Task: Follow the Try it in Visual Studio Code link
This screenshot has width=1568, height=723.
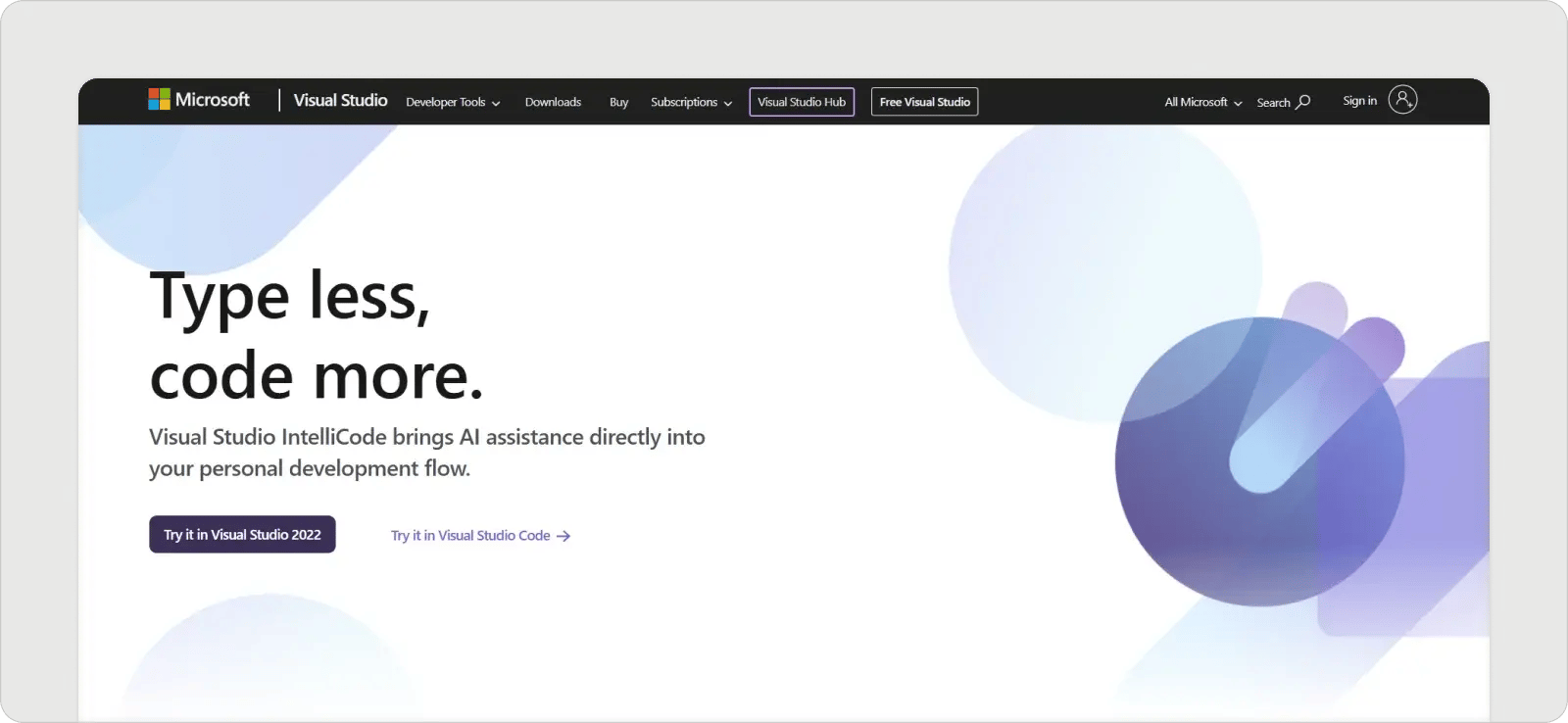Action: 470,536
